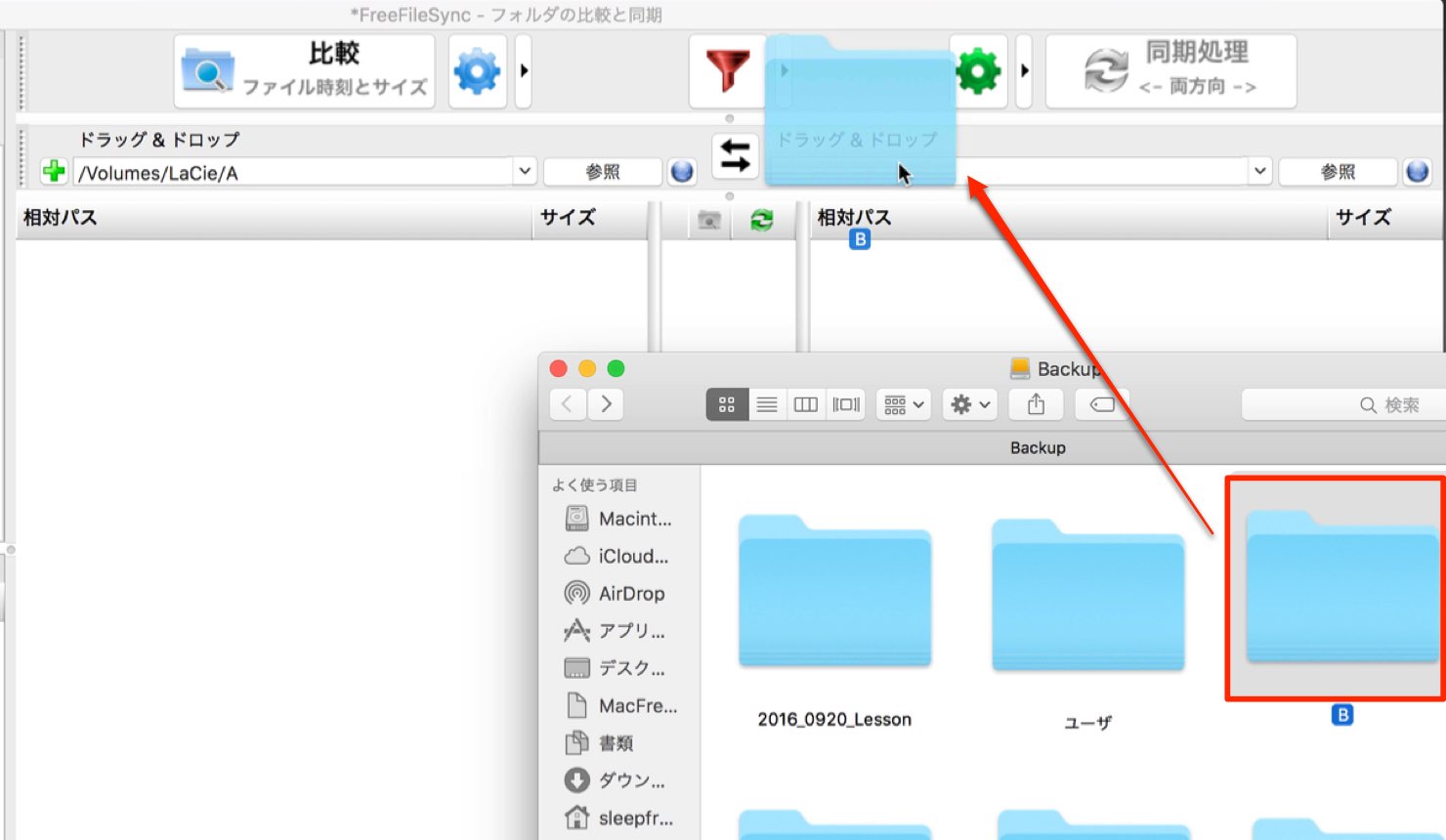This screenshot has height=840, width=1446.
Task: Open iCloud Drive in Finder sidebar
Action: (x=619, y=556)
